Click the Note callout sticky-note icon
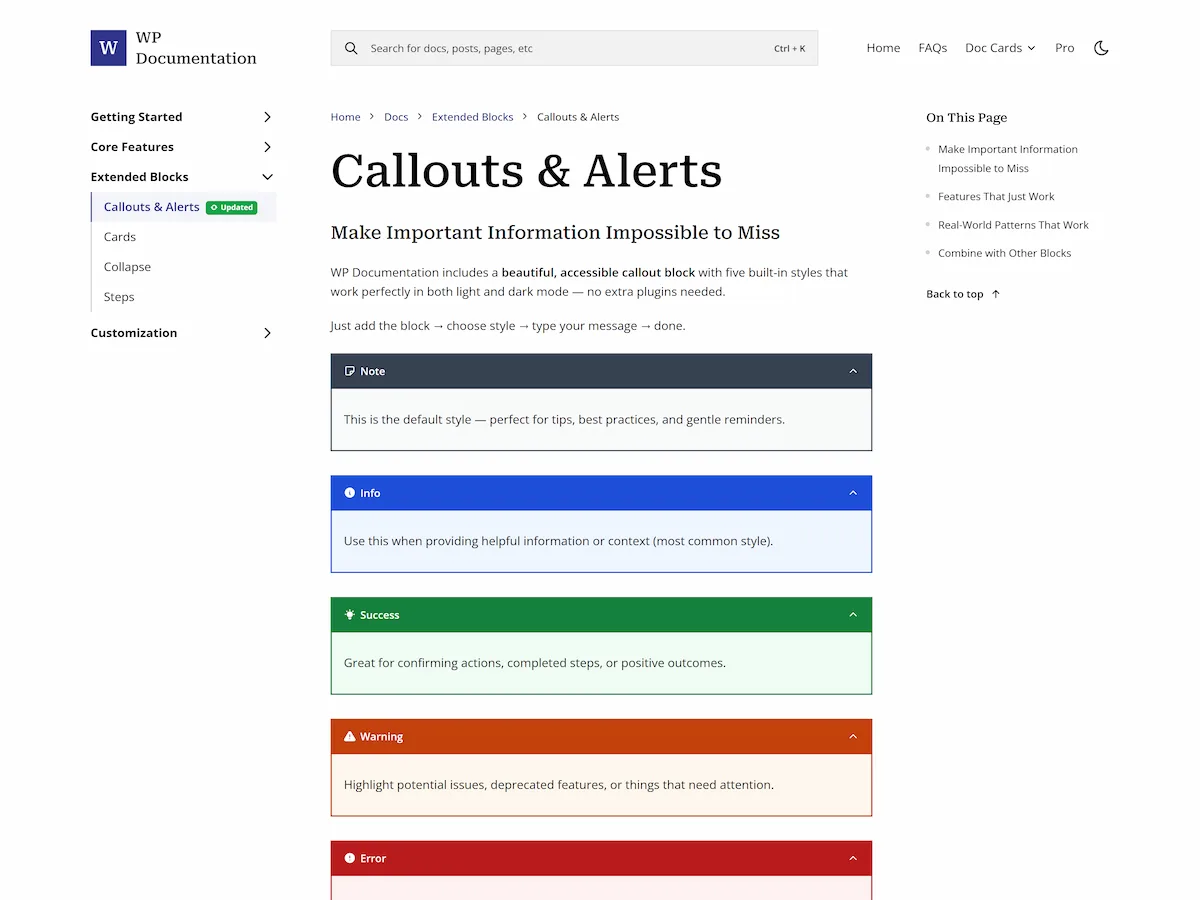Screen dimensions: 1200x900 point(349,371)
